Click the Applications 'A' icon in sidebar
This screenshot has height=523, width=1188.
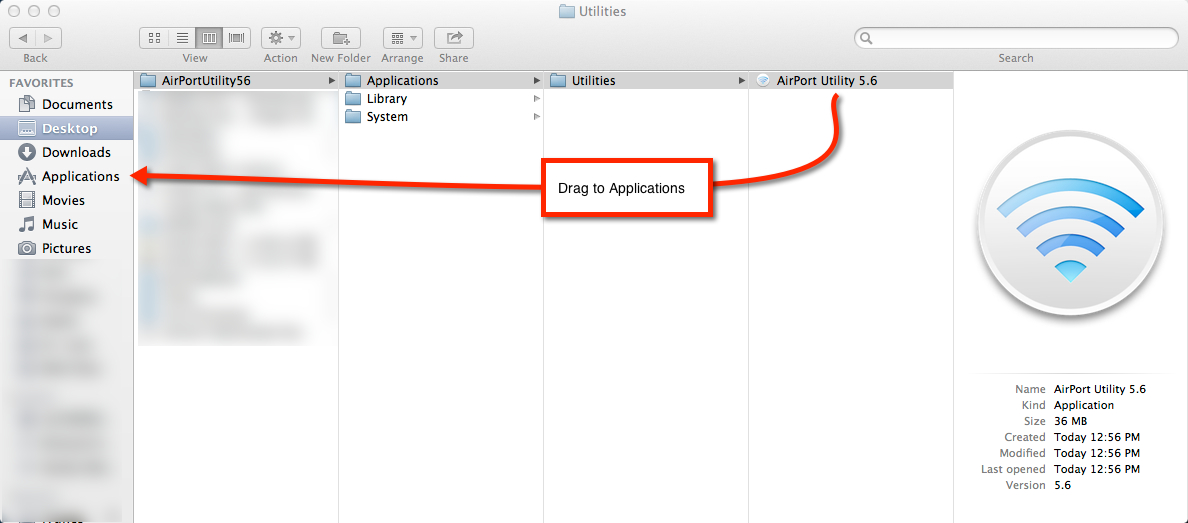point(27,177)
